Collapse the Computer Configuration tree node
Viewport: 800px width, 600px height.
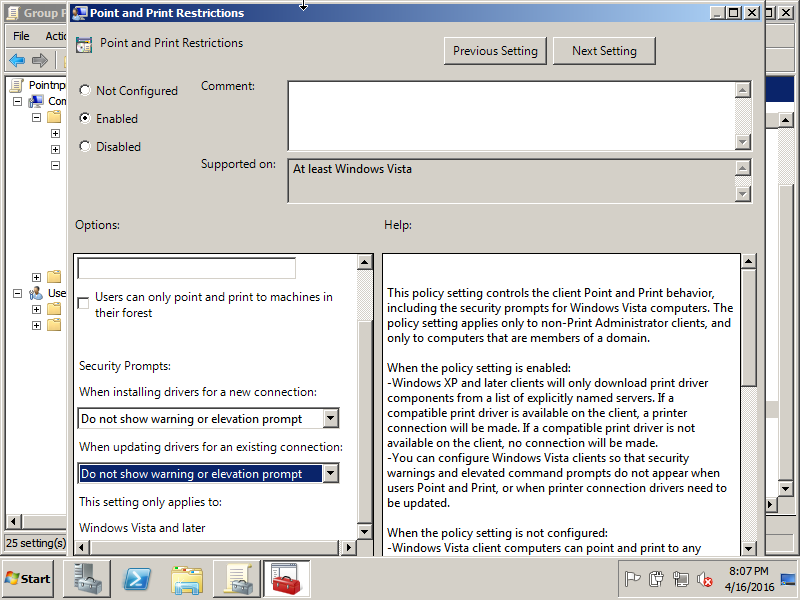18,101
